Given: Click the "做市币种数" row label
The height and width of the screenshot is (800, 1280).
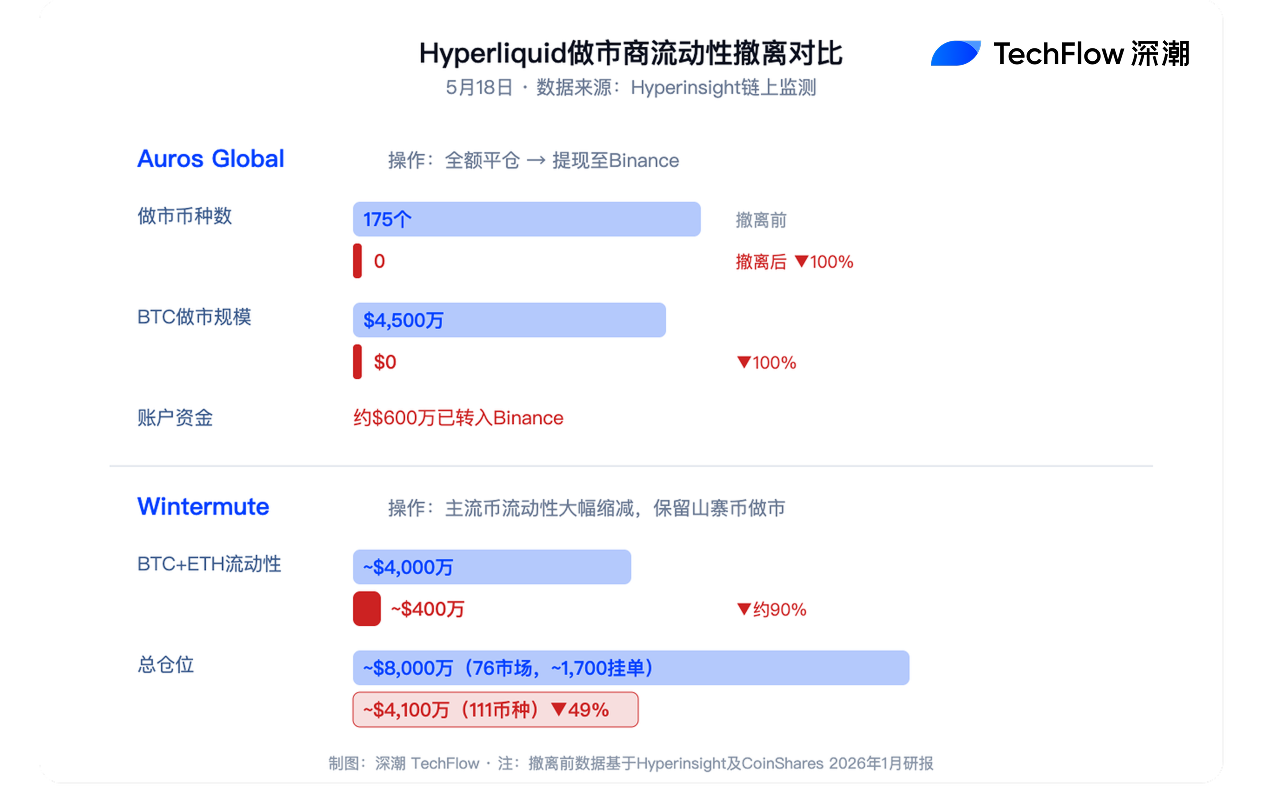Looking at the screenshot, I should pos(185,216).
